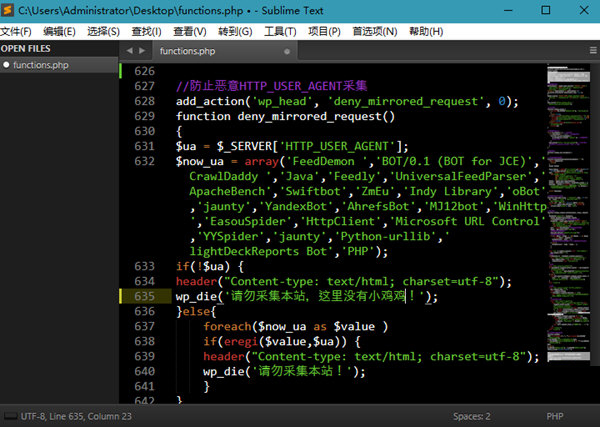This screenshot has height=427, width=600.
Task: Click header call on line 634
Action: (344, 282)
